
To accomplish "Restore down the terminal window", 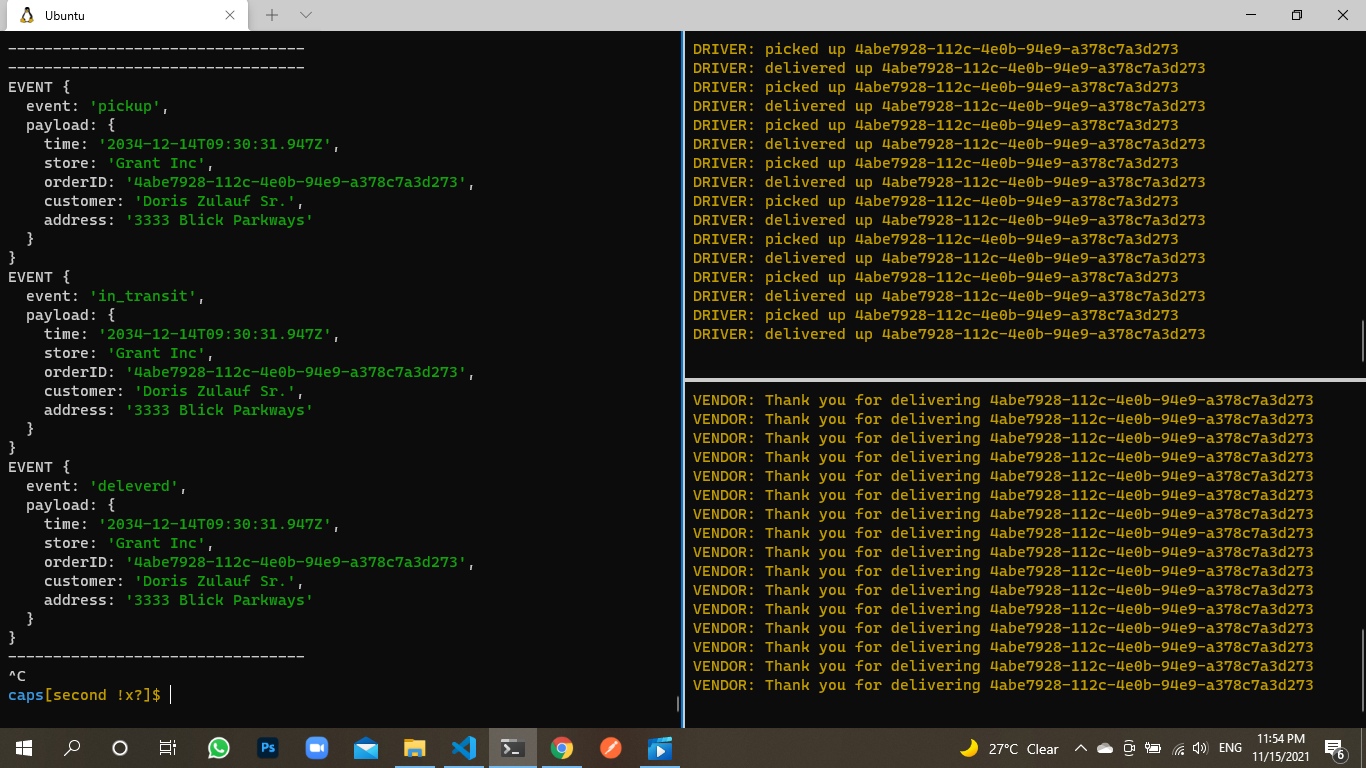I will pos(1297,15).
